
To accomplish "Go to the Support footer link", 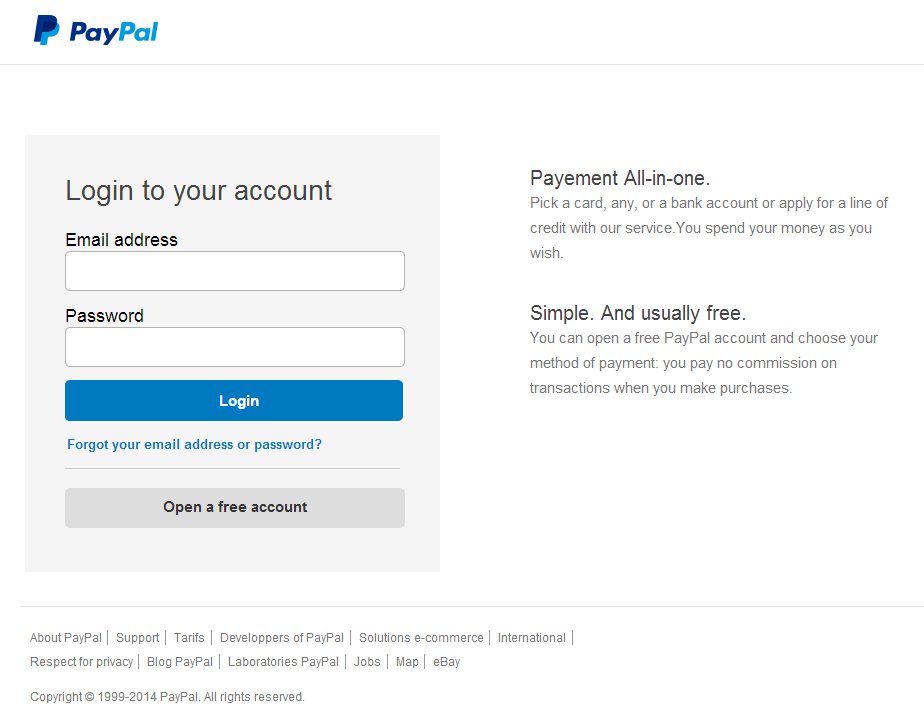I will (138, 638).
